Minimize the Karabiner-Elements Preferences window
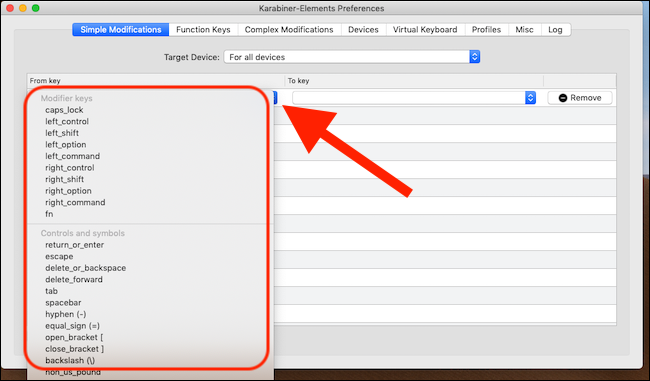Image resolution: width=650 pixels, height=381 pixels. [x=23, y=8]
